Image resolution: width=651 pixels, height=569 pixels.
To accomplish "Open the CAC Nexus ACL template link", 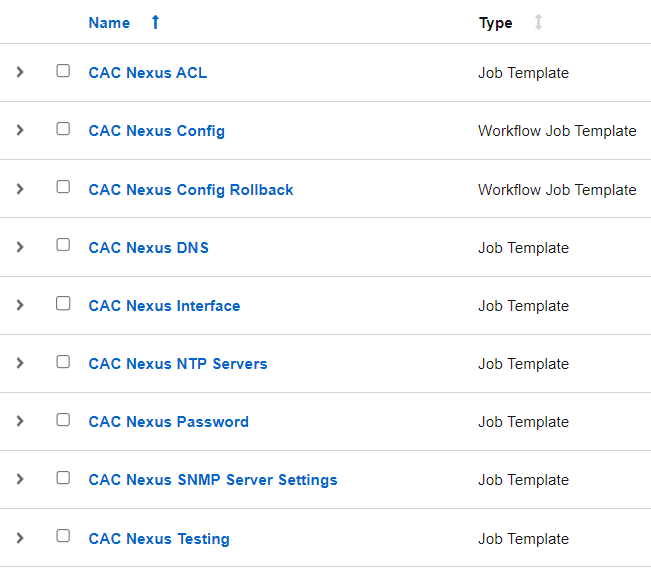I will (148, 73).
